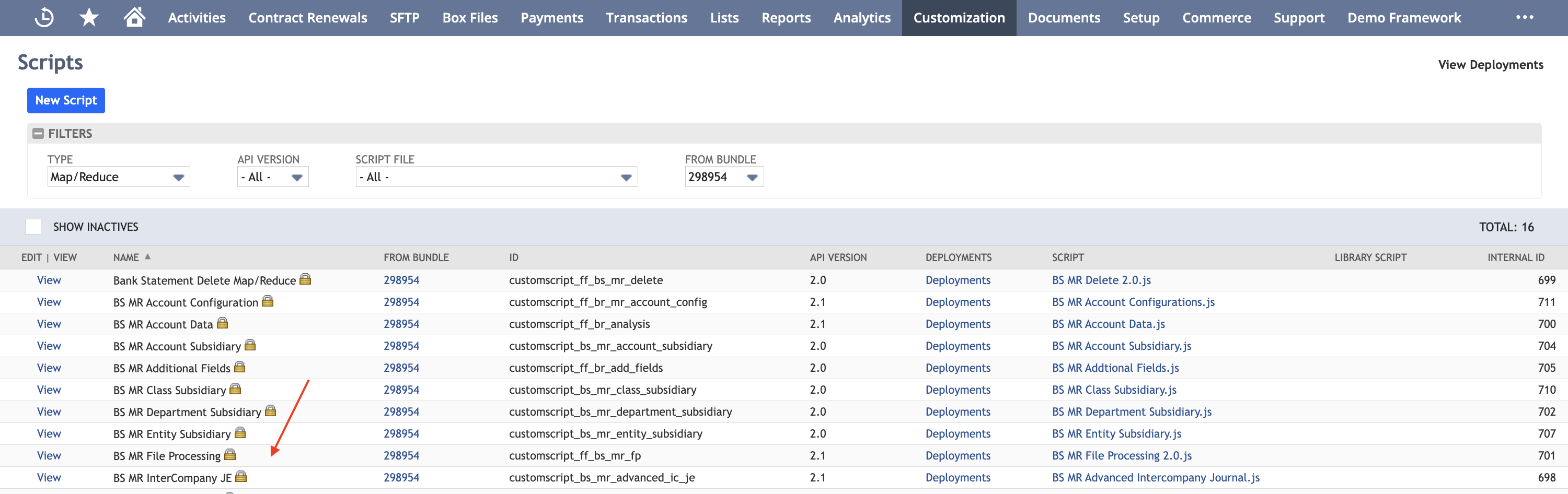
Task: View the BS MR Account Configuration script
Action: 49,302
